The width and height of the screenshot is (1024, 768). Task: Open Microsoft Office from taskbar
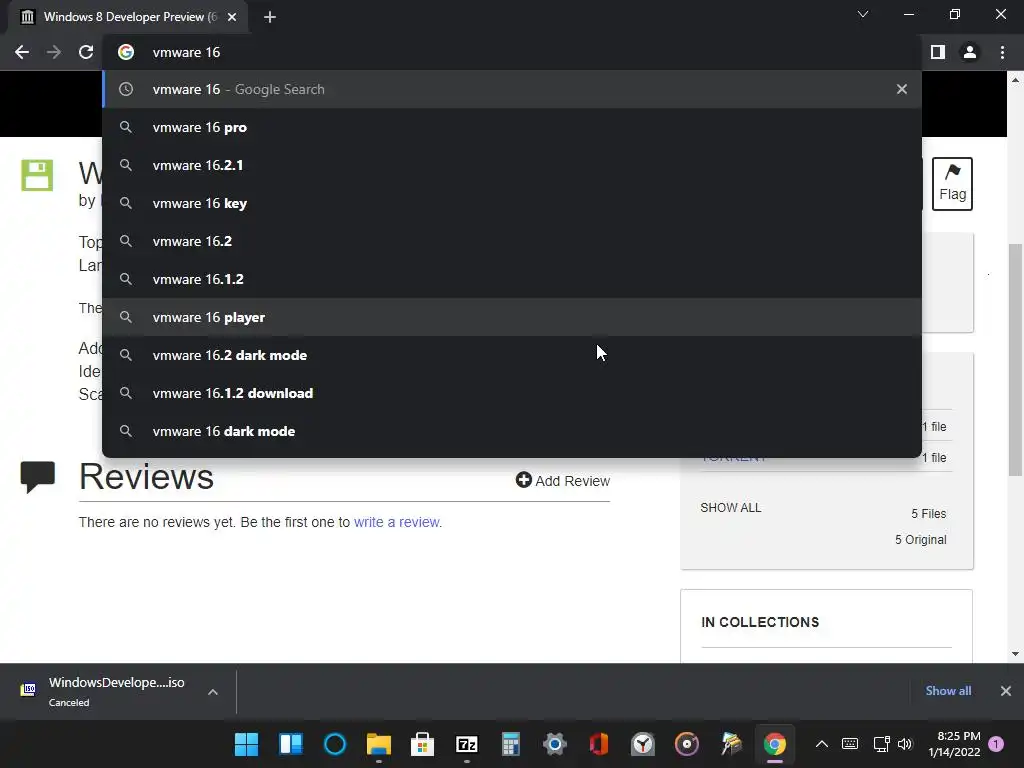coord(599,744)
